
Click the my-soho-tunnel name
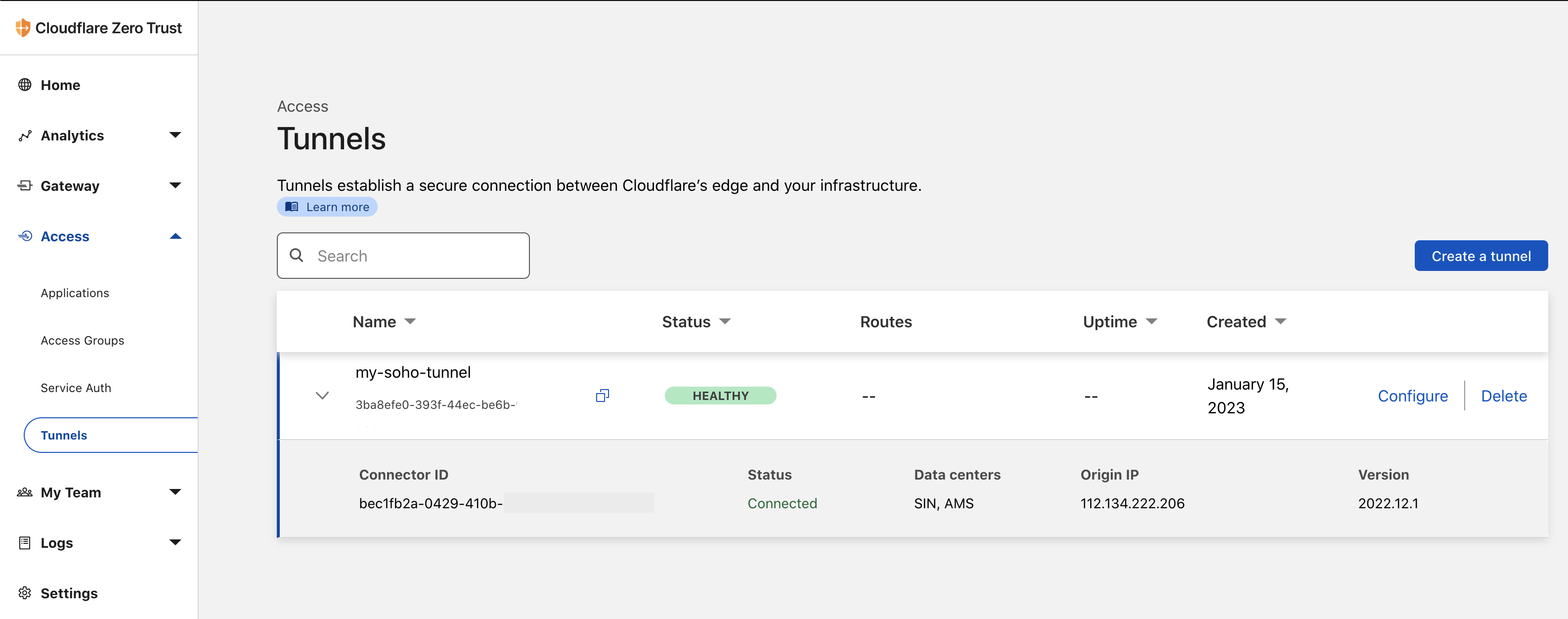coord(413,372)
